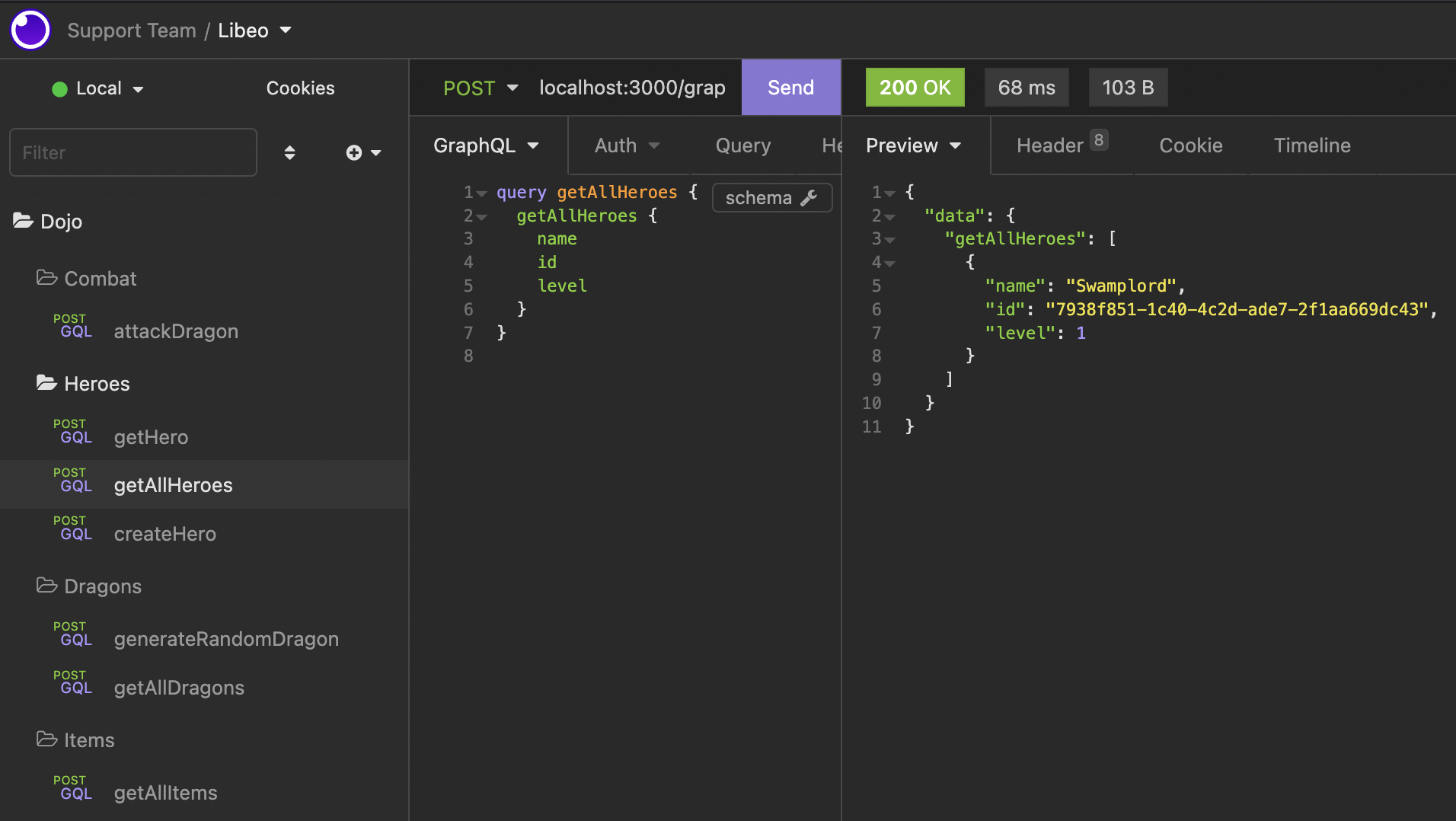1456x821 pixels.
Task: Open the Preview mode dropdown
Action: click(913, 145)
